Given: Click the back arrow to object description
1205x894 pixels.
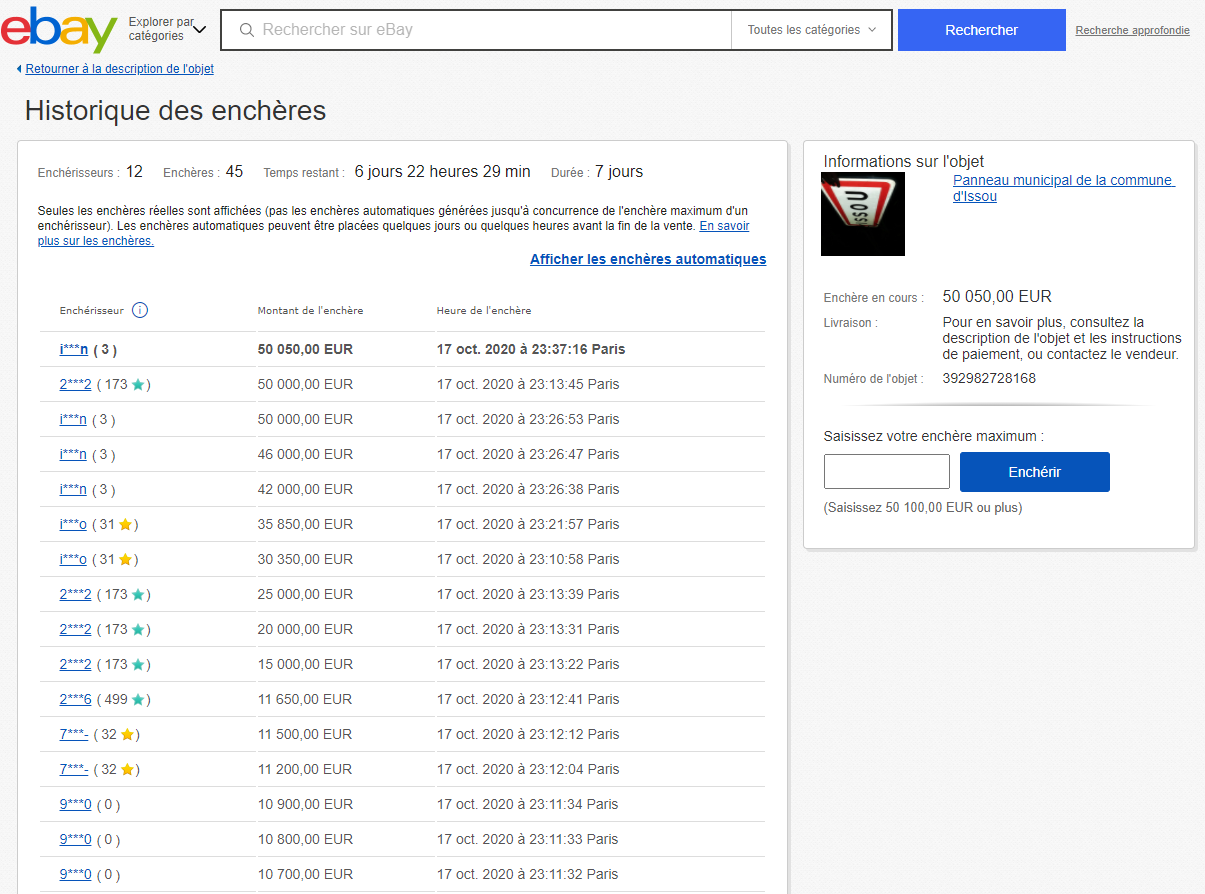Looking at the screenshot, I should pos(19,69).
